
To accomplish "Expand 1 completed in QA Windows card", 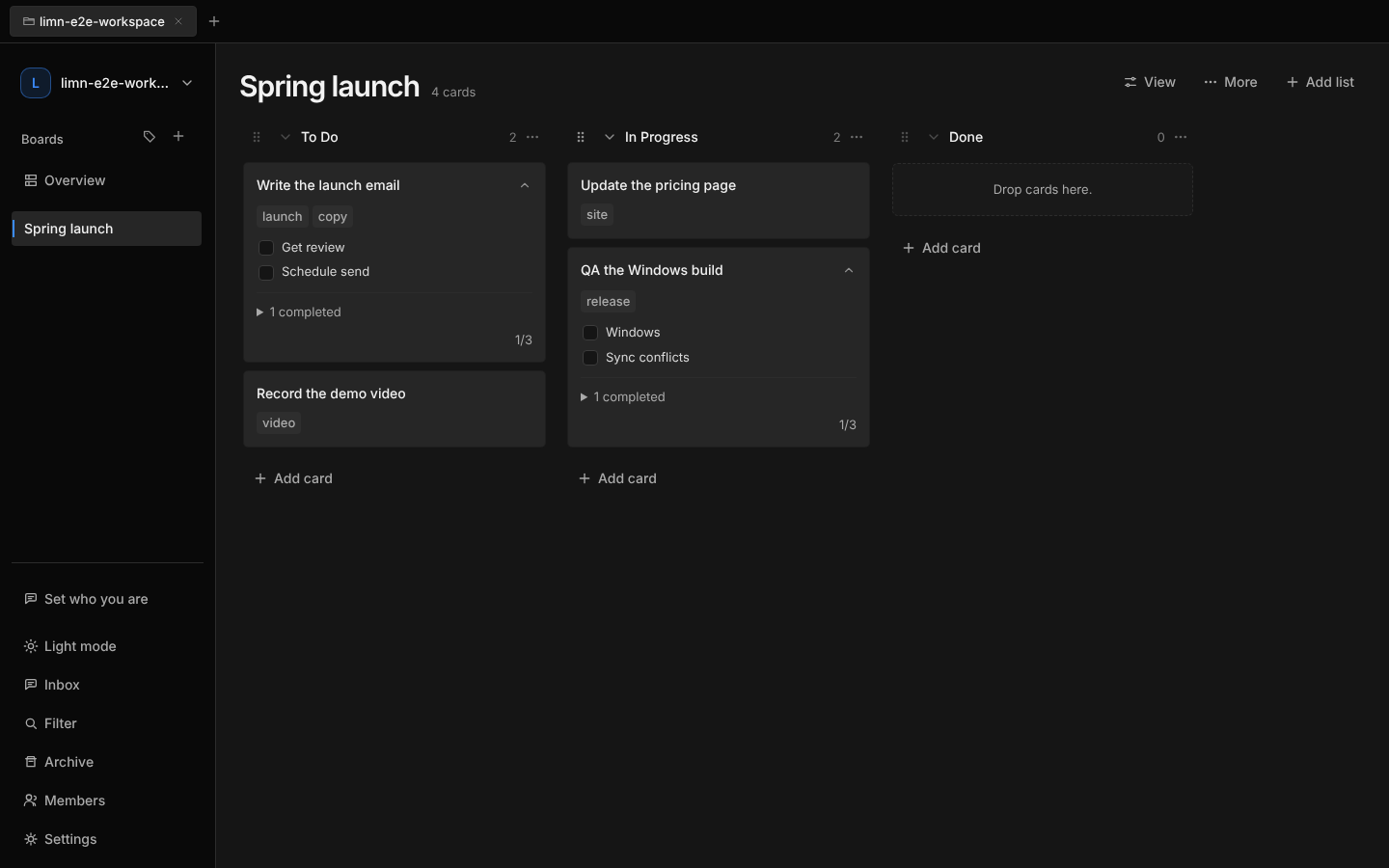I will [623, 397].
